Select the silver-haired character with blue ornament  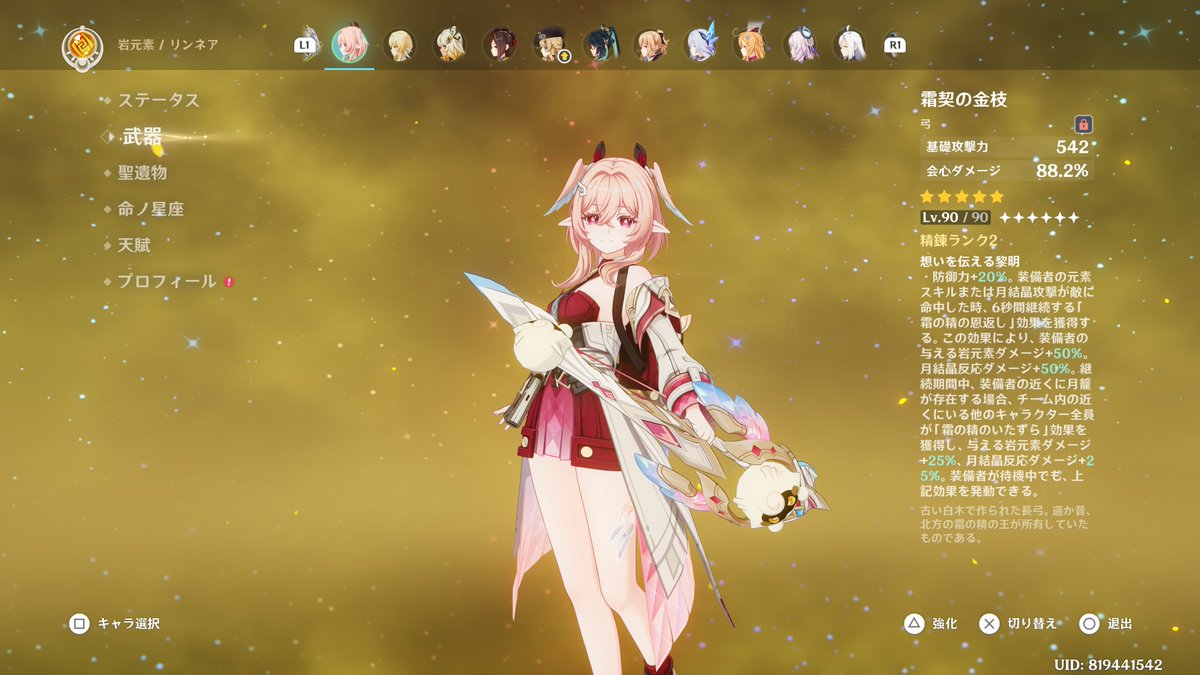[700, 45]
